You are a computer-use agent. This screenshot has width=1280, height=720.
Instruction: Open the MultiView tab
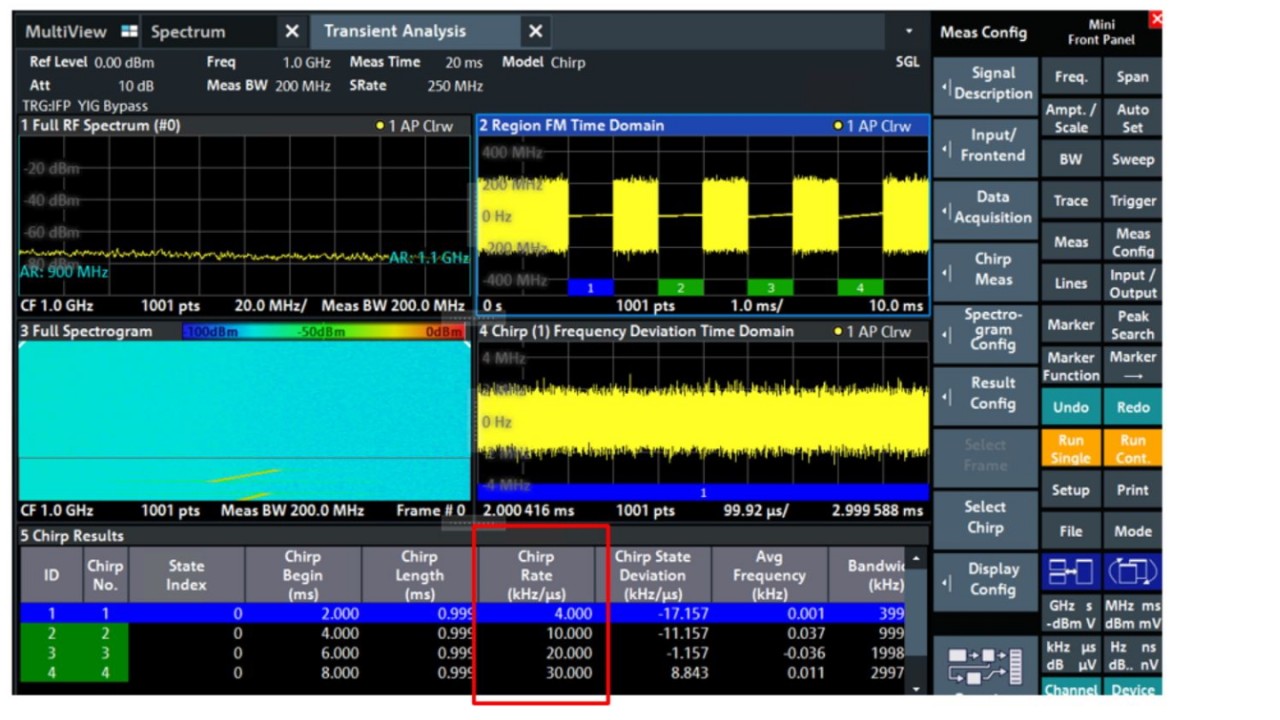coord(66,31)
